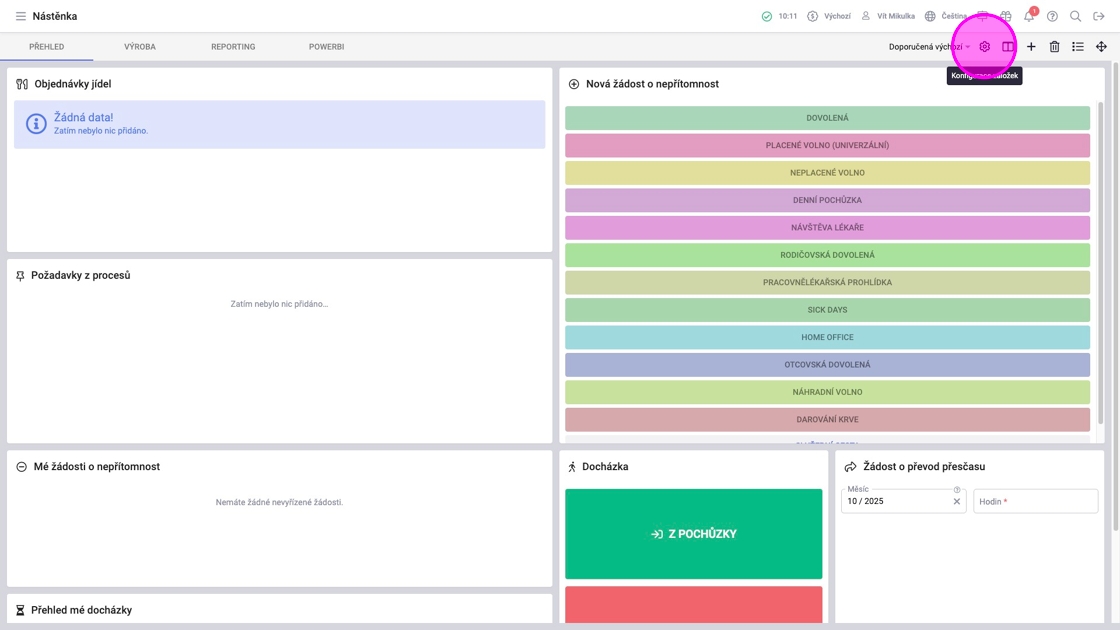This screenshot has height=630, width=1120.
Task: Open tab configuration gear icon
Action: [x=984, y=46]
